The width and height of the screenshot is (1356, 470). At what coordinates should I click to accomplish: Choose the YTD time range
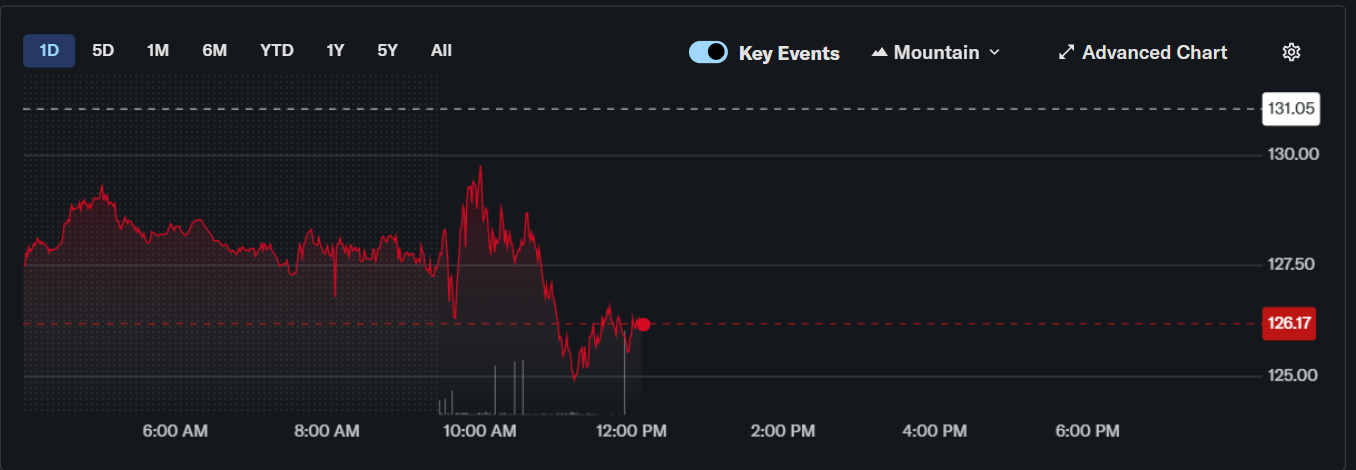[277, 50]
